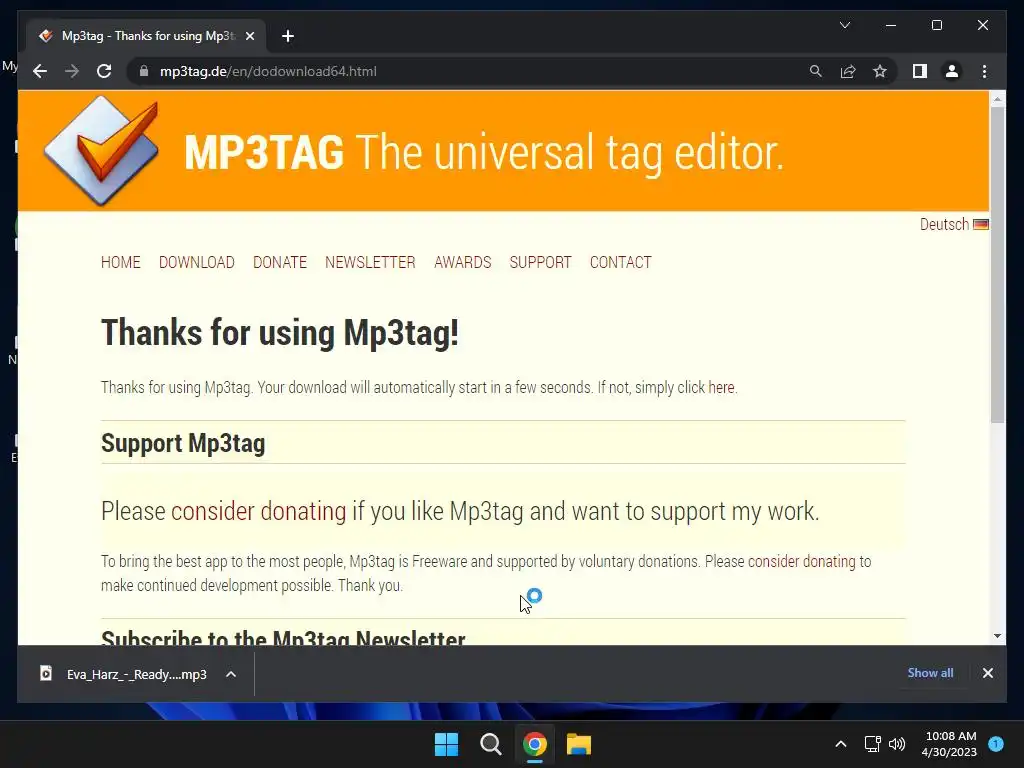
Task: Click the scrollbar up arrow
Action: (997, 99)
